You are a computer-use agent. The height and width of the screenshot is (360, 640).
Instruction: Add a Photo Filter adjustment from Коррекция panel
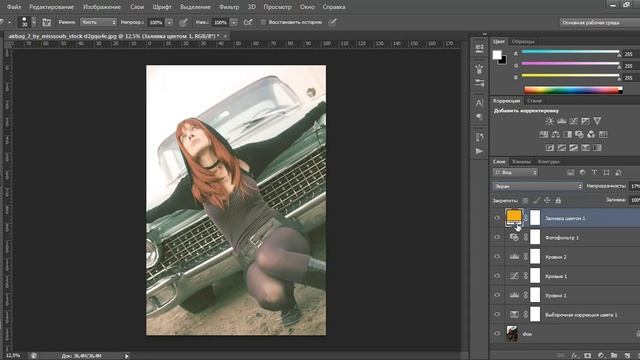[579, 134]
